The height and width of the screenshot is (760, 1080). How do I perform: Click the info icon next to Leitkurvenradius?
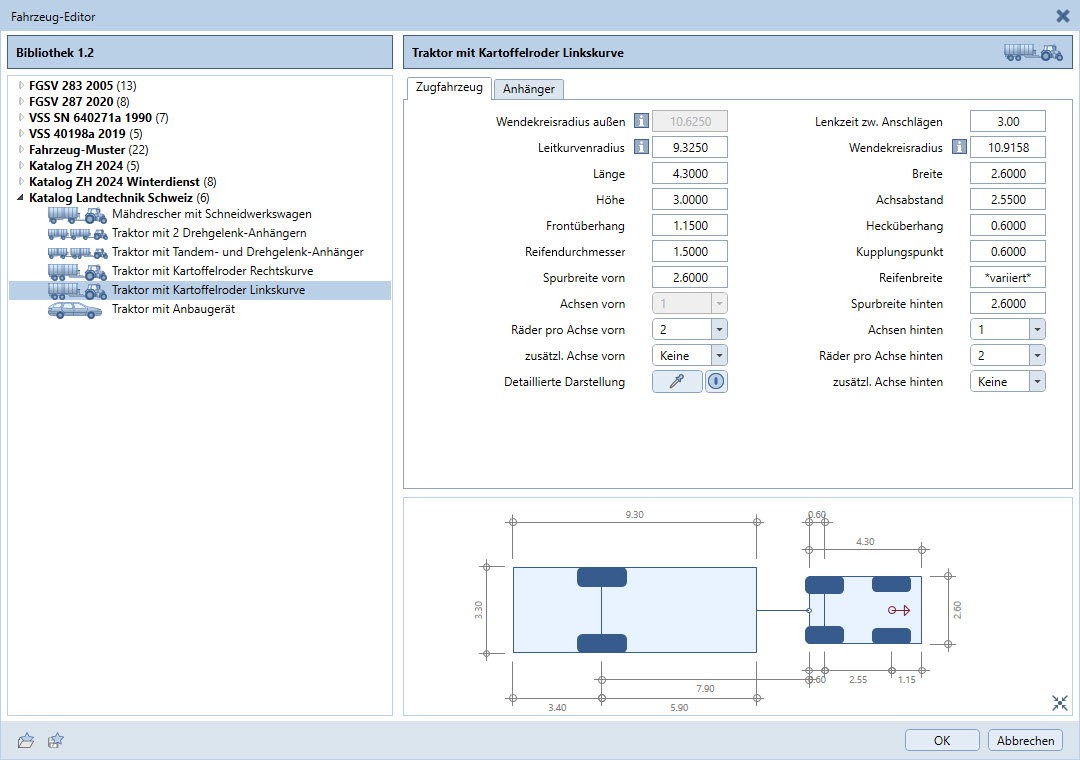click(640, 148)
